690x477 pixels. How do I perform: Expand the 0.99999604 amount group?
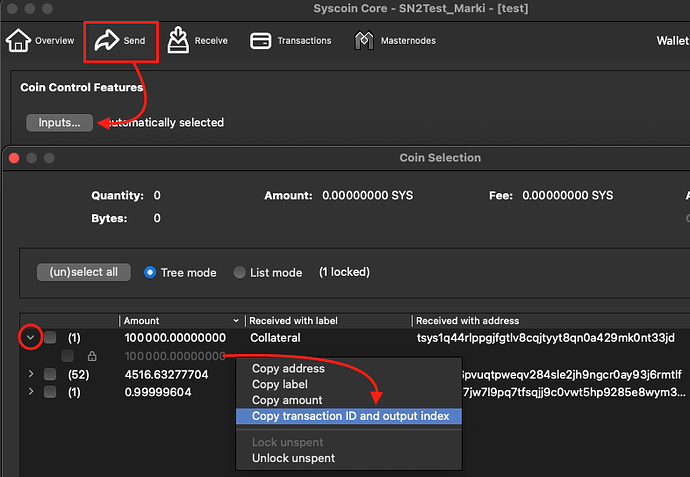[x=30, y=392]
